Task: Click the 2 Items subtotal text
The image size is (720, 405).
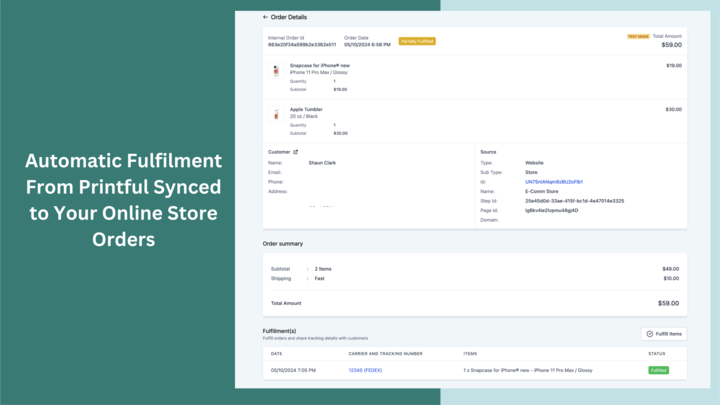Action: pyautogui.click(x=323, y=269)
